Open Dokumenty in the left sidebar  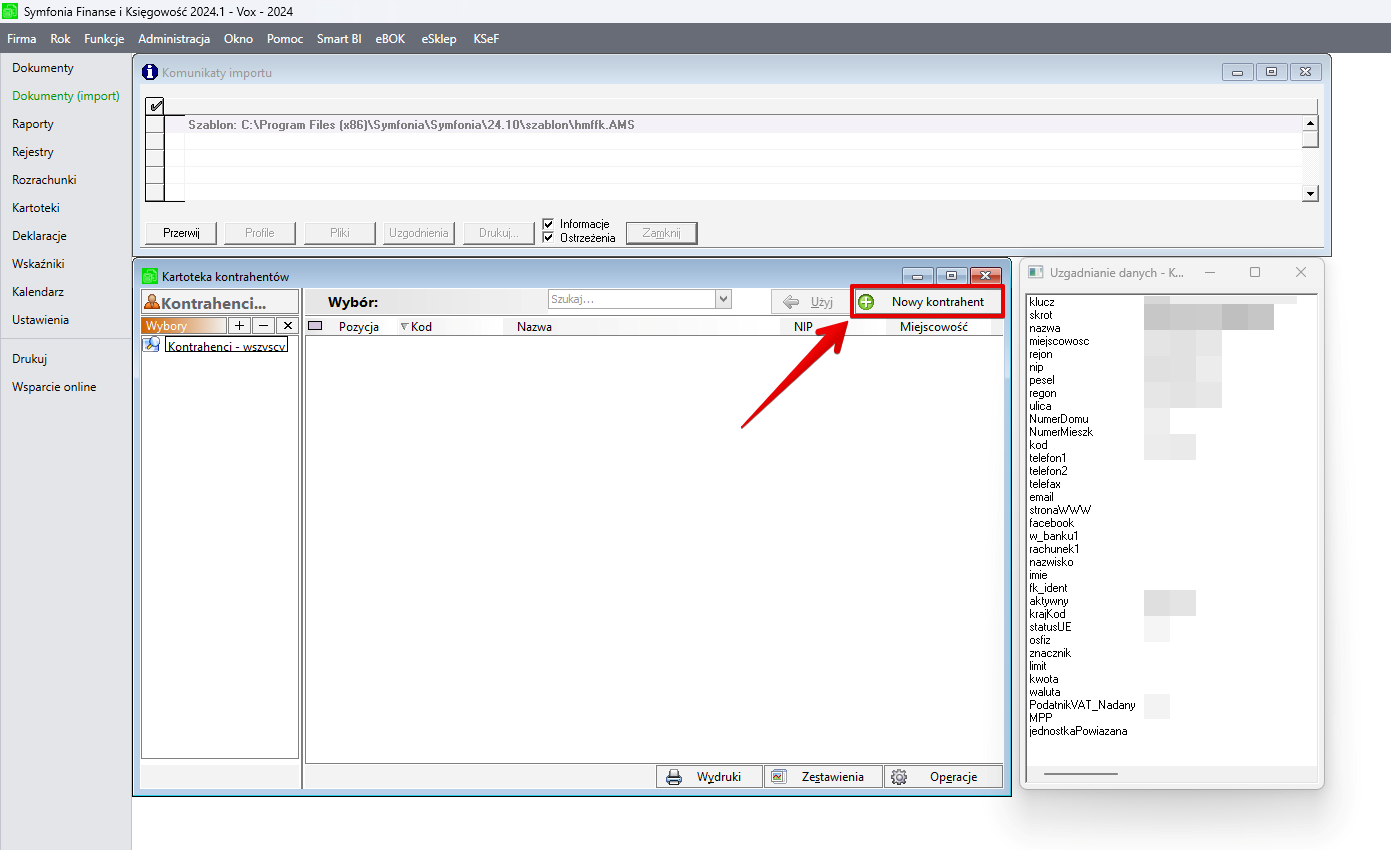tap(43, 68)
